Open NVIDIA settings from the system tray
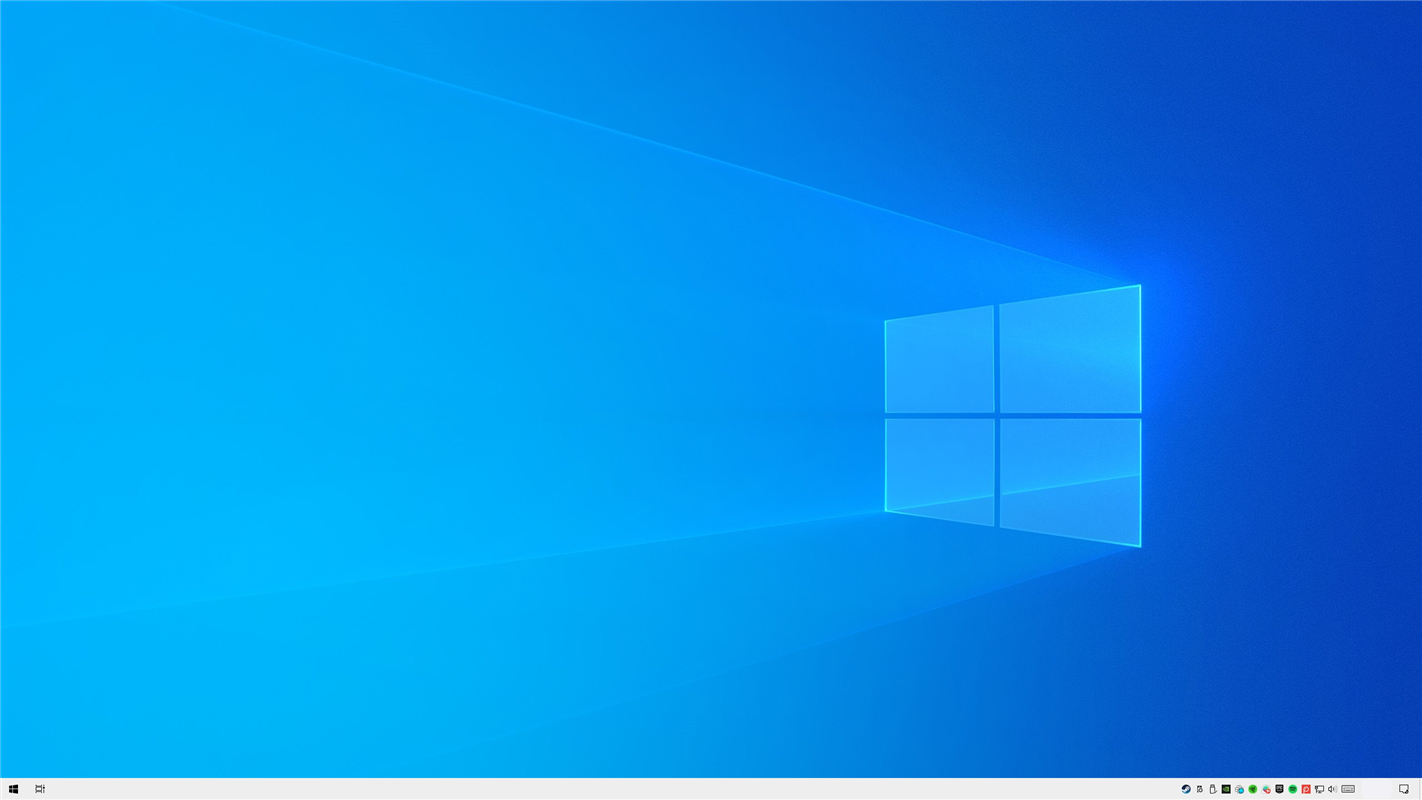This screenshot has height=800, width=1422. pyautogui.click(x=1226, y=789)
